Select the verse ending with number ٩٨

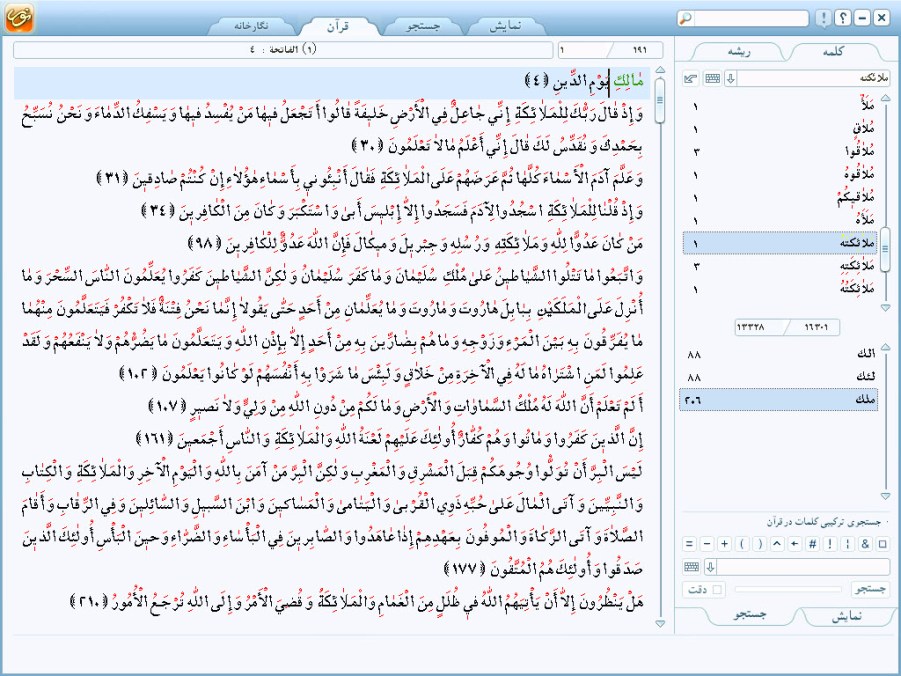click(416, 244)
